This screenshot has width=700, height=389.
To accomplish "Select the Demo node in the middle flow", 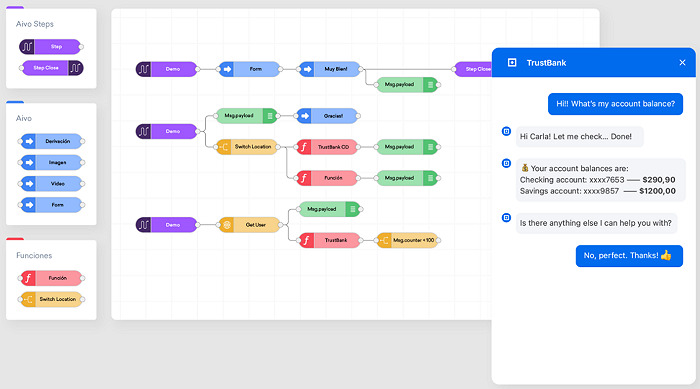I will pos(167,131).
